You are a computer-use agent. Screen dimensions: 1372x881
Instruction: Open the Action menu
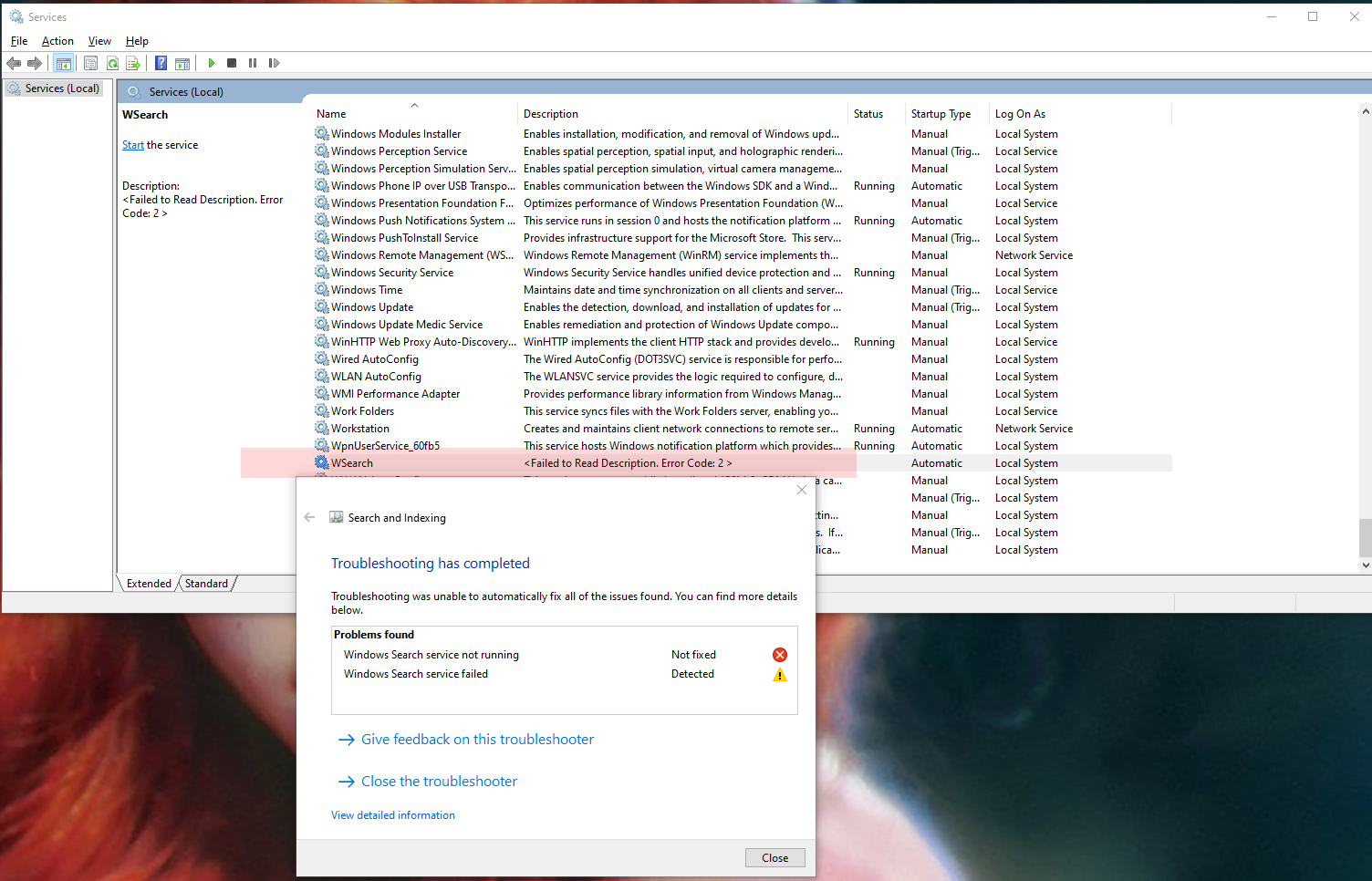click(x=57, y=41)
